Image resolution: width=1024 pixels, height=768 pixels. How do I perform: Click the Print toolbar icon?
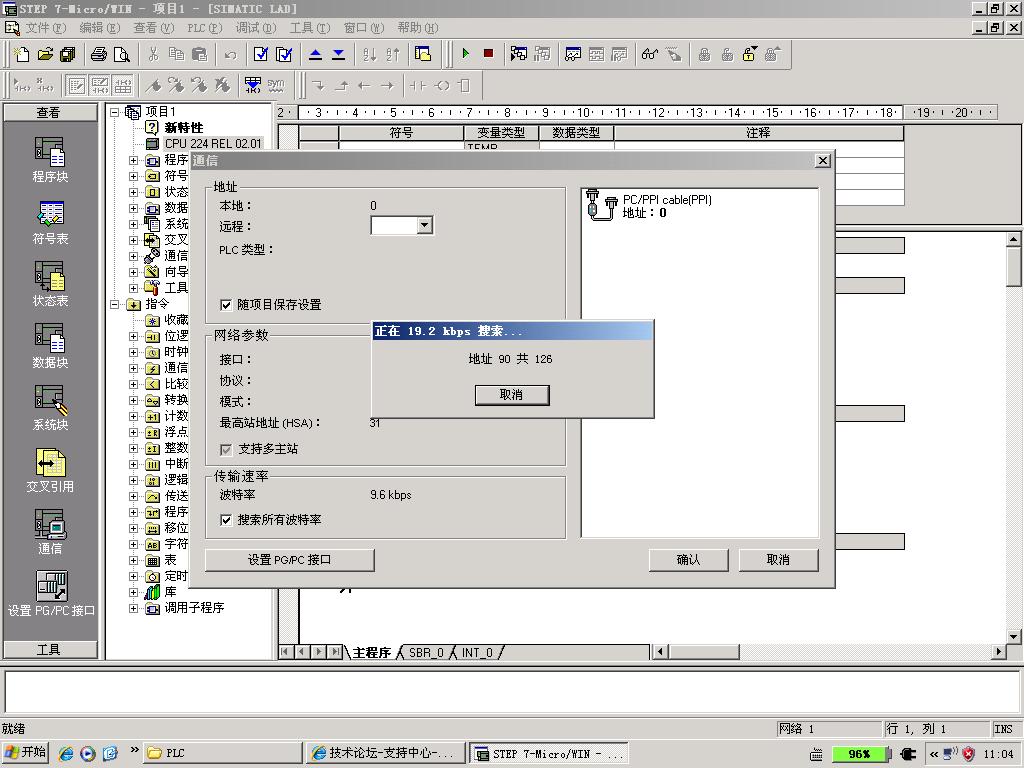(x=99, y=54)
